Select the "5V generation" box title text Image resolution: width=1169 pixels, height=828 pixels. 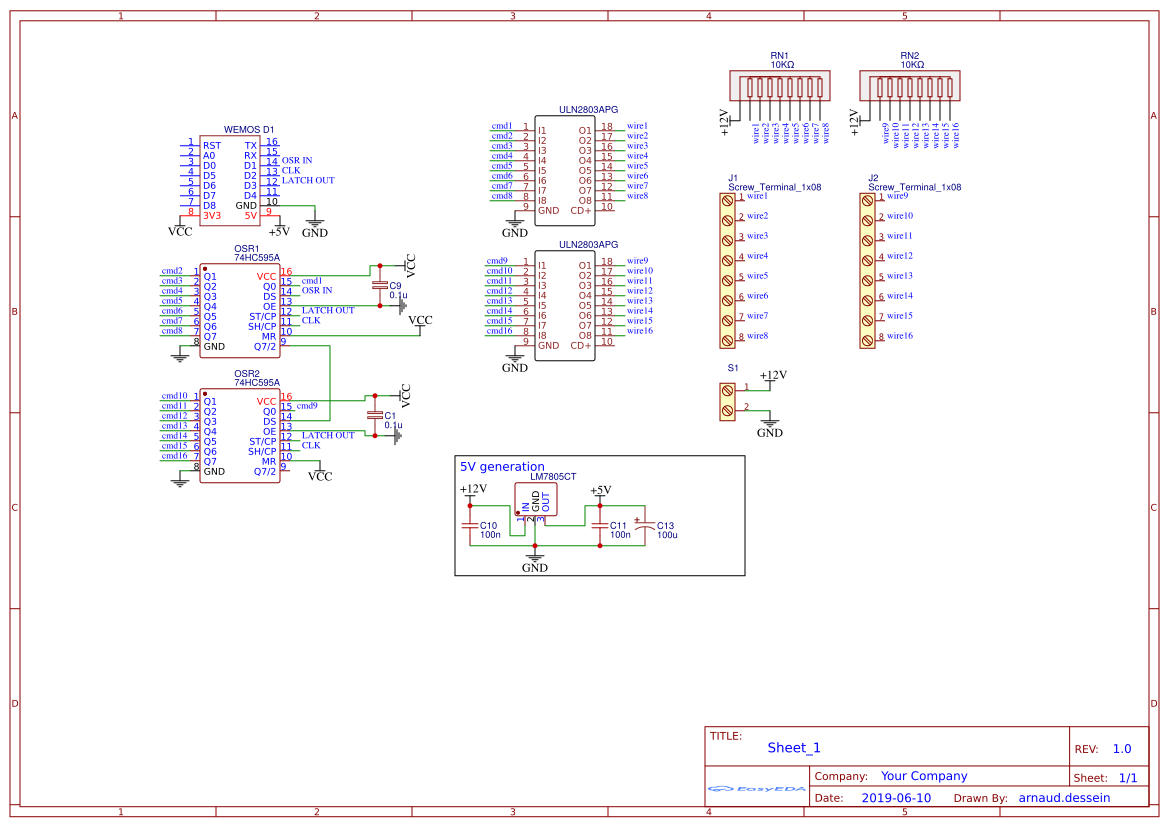click(502, 466)
